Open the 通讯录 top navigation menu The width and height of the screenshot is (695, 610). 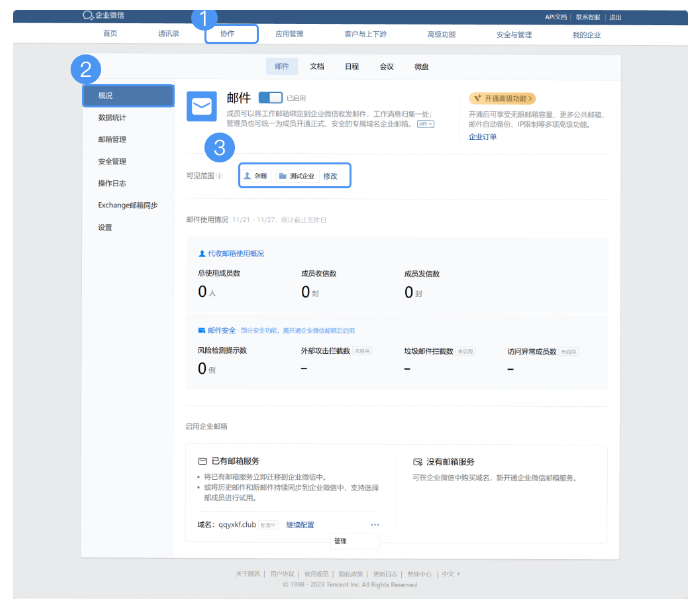pyautogui.click(x=167, y=34)
